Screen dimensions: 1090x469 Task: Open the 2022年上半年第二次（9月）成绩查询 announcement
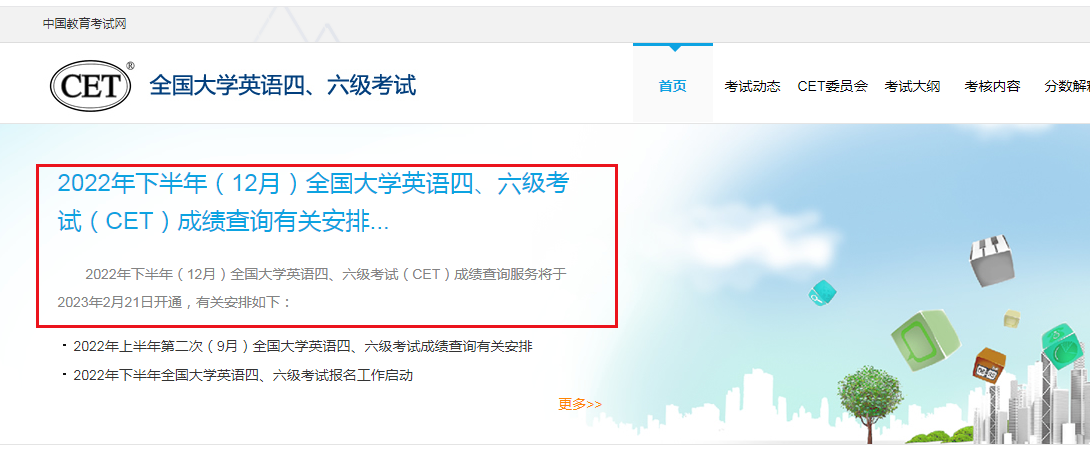[x=302, y=346]
